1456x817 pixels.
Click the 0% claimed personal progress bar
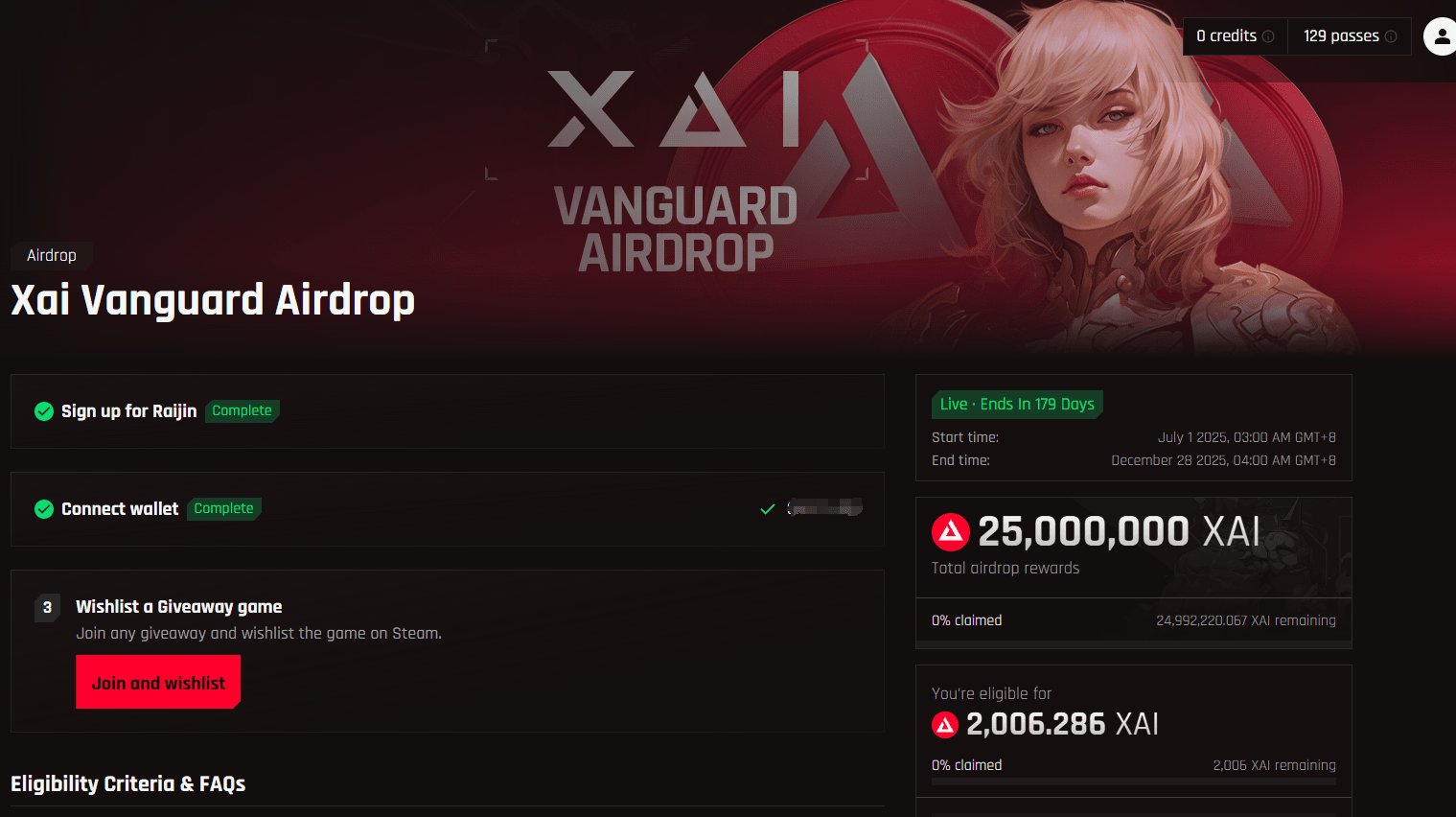(x=1133, y=782)
